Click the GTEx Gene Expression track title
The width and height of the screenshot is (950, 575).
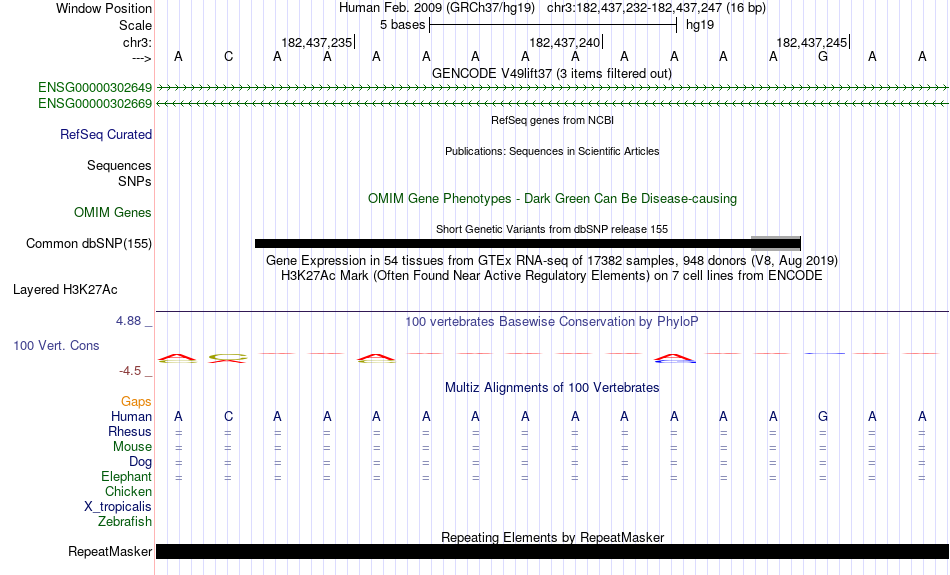552,261
